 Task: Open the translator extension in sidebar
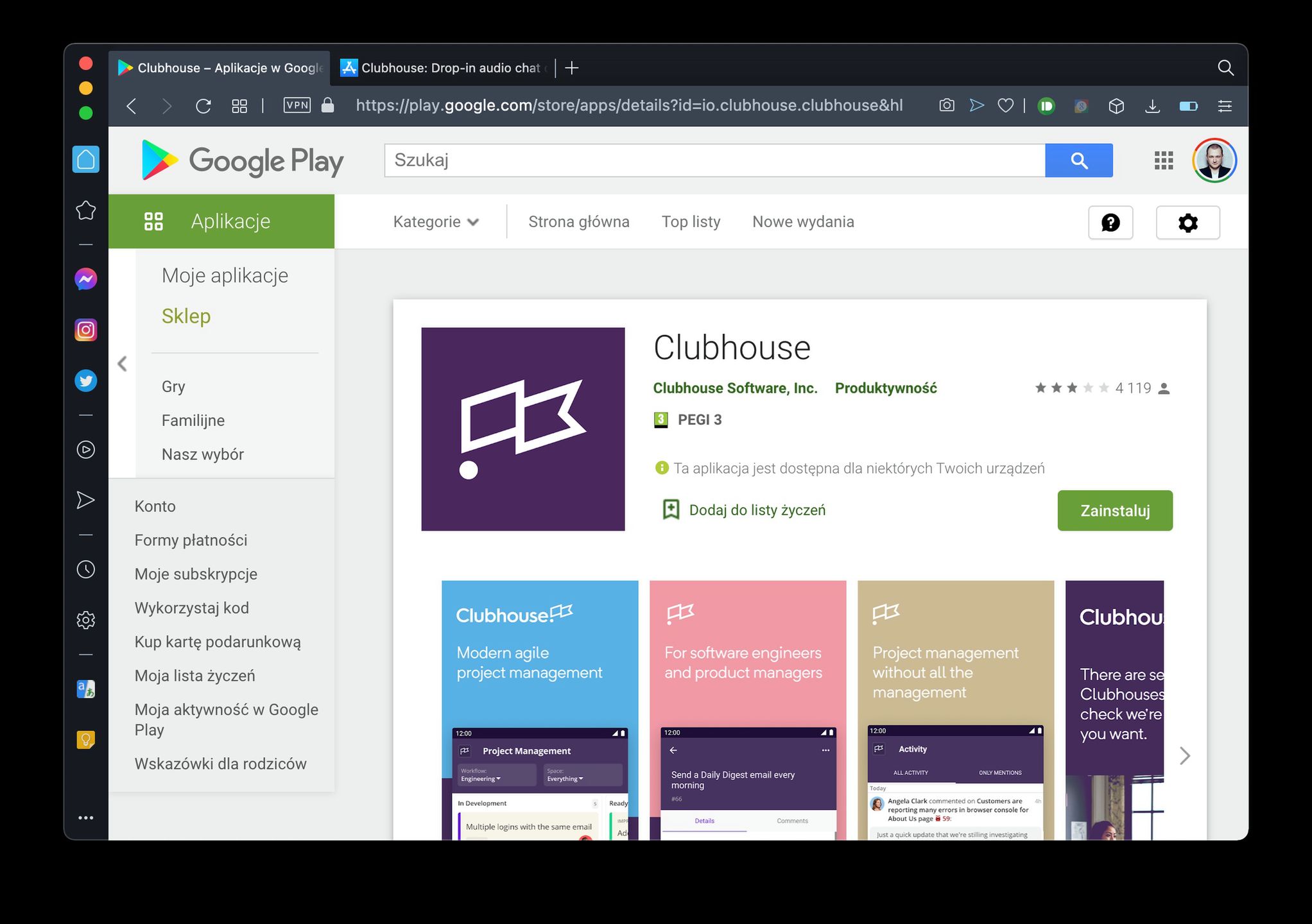coord(86,689)
